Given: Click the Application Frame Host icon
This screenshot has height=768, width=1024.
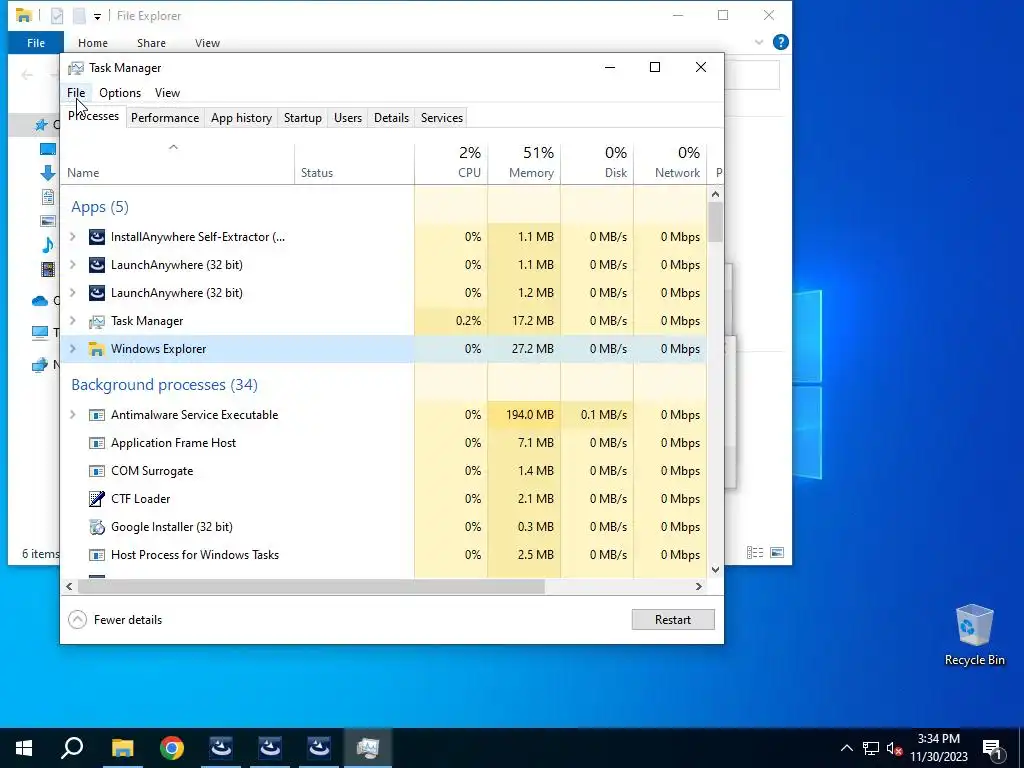Looking at the screenshot, I should (97, 443).
